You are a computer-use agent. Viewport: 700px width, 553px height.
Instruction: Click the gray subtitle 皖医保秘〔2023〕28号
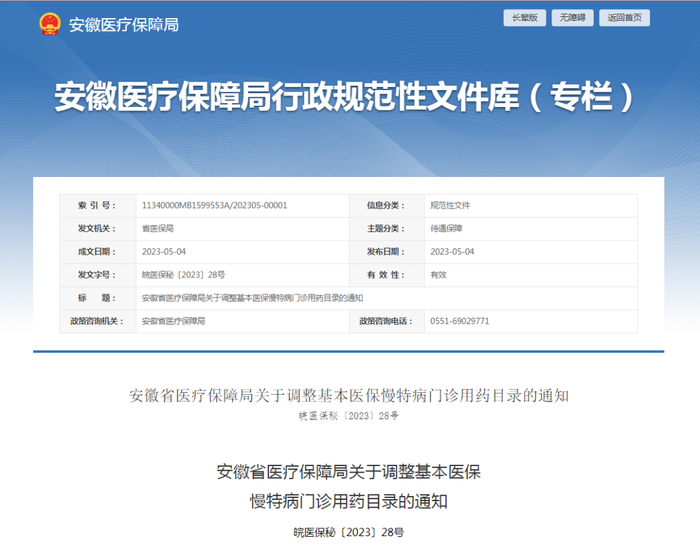[349, 416]
